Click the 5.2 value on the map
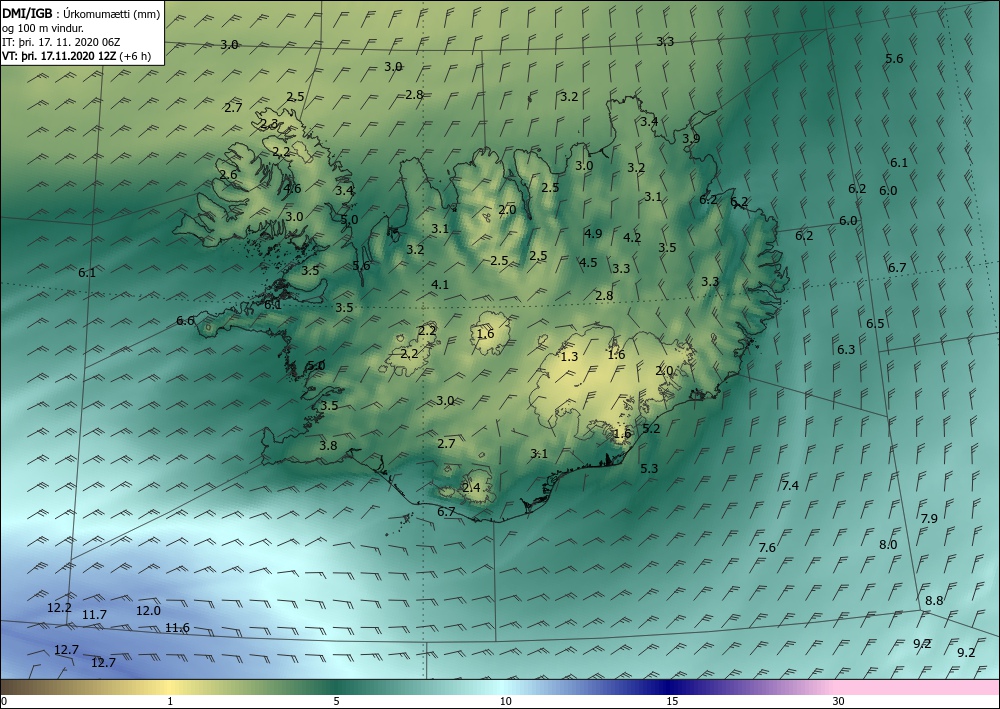The height and width of the screenshot is (709, 1000). pyautogui.click(x=651, y=428)
